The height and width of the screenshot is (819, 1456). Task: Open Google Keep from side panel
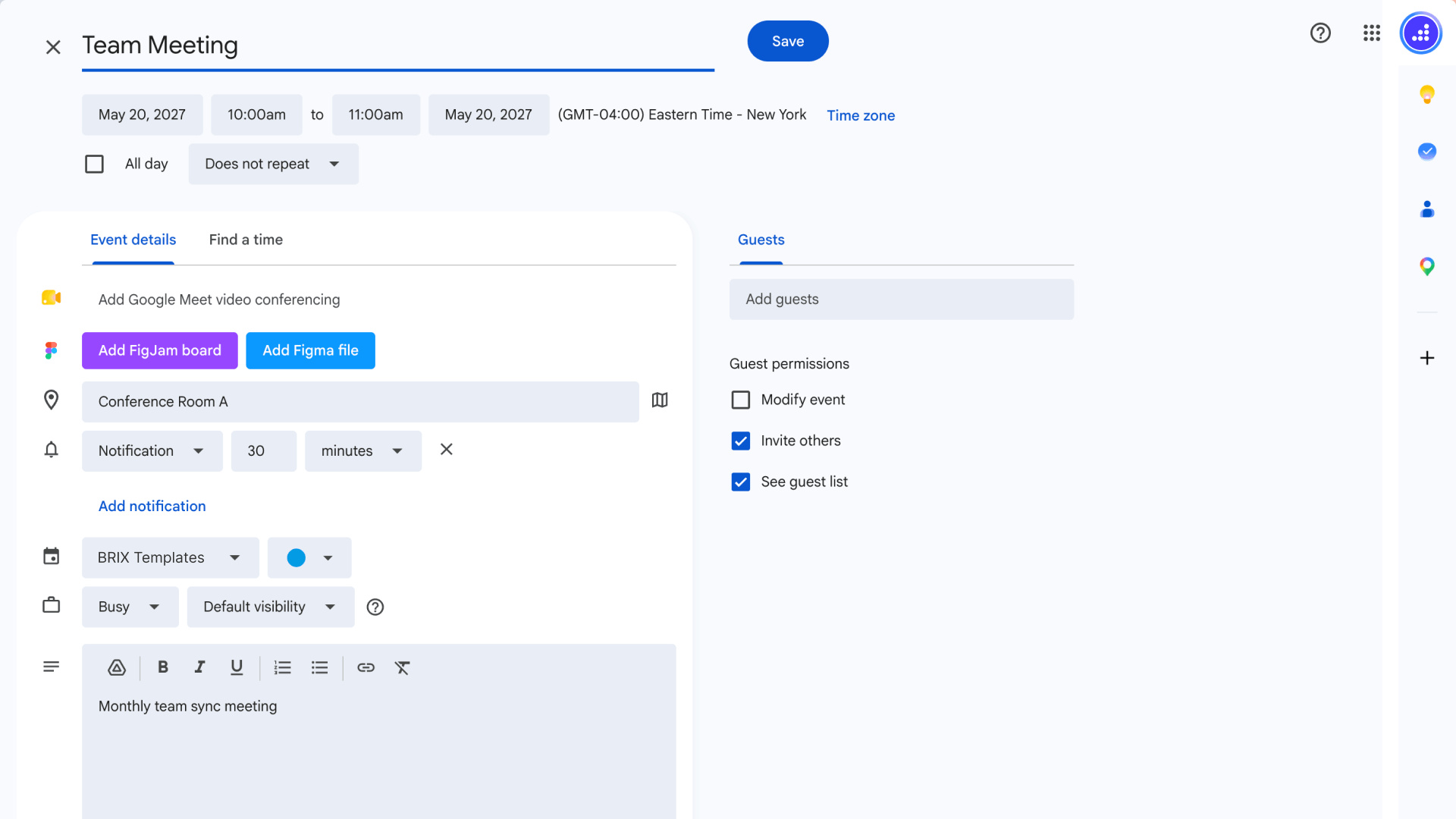[x=1426, y=94]
